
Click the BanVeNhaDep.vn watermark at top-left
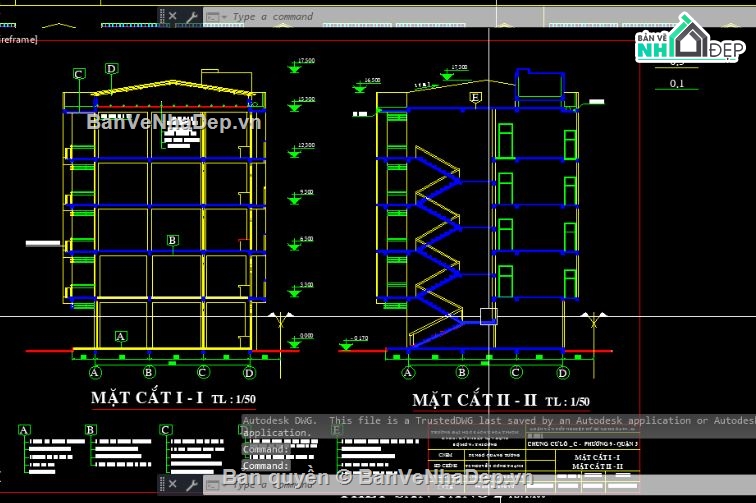[x=172, y=122]
